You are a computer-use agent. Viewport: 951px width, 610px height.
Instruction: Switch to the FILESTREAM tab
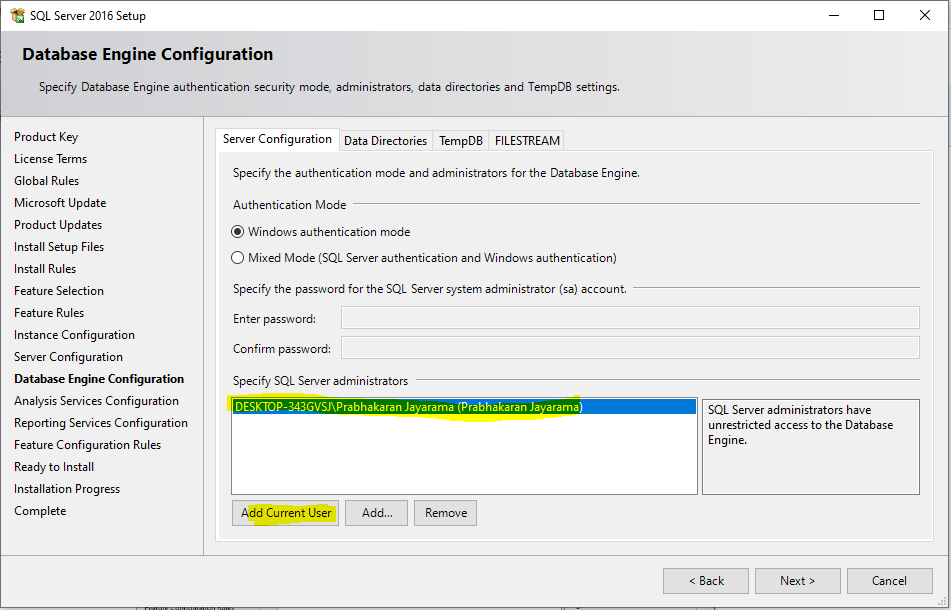coord(527,141)
